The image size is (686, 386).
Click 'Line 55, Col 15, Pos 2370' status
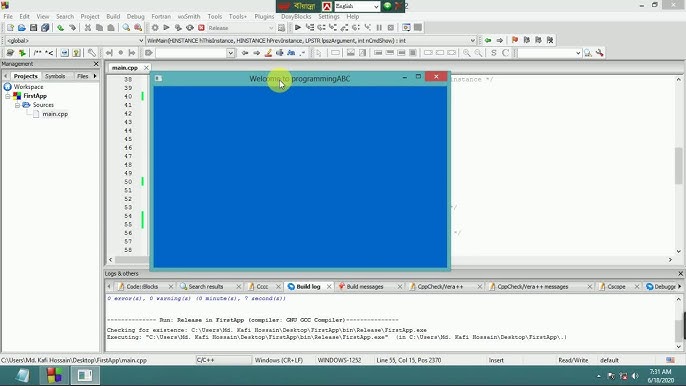(x=409, y=360)
